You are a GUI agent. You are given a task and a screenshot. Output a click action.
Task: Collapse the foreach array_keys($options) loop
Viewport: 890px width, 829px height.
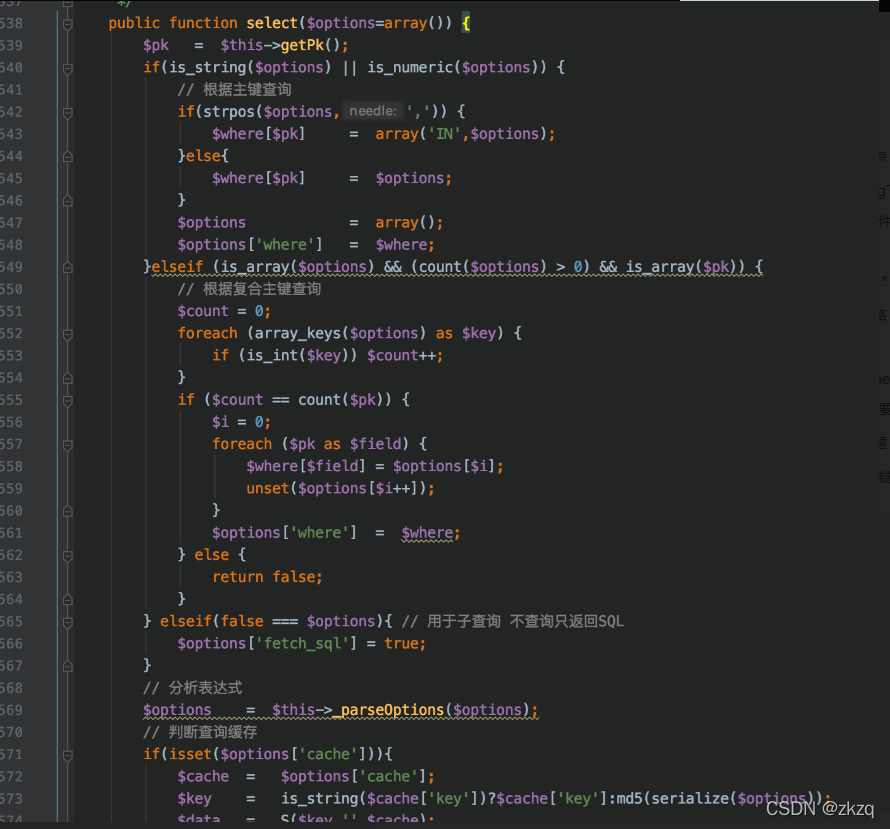pyautogui.click(x=68, y=334)
